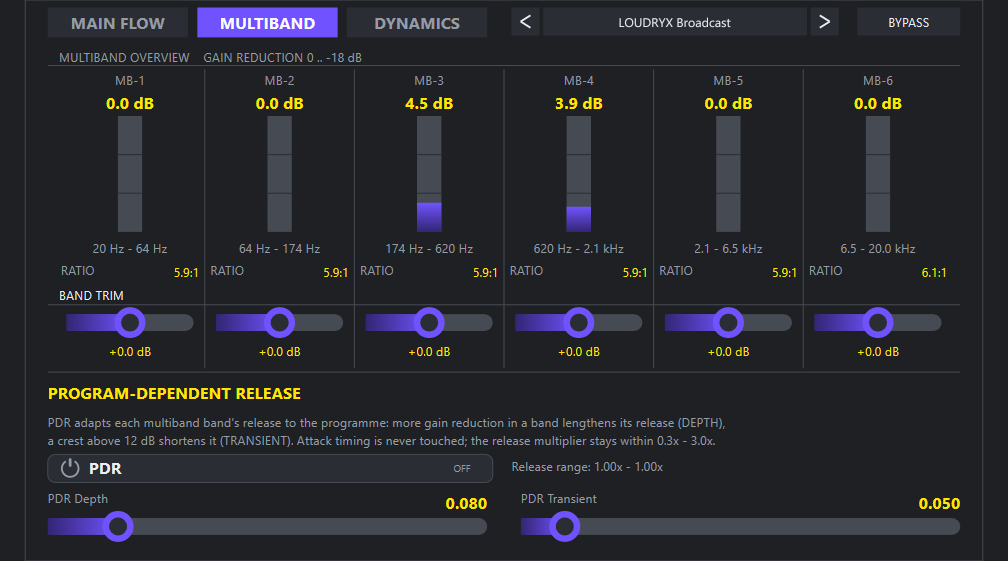Go to next preset with right arrow
The image size is (1008, 561).
pos(824,22)
